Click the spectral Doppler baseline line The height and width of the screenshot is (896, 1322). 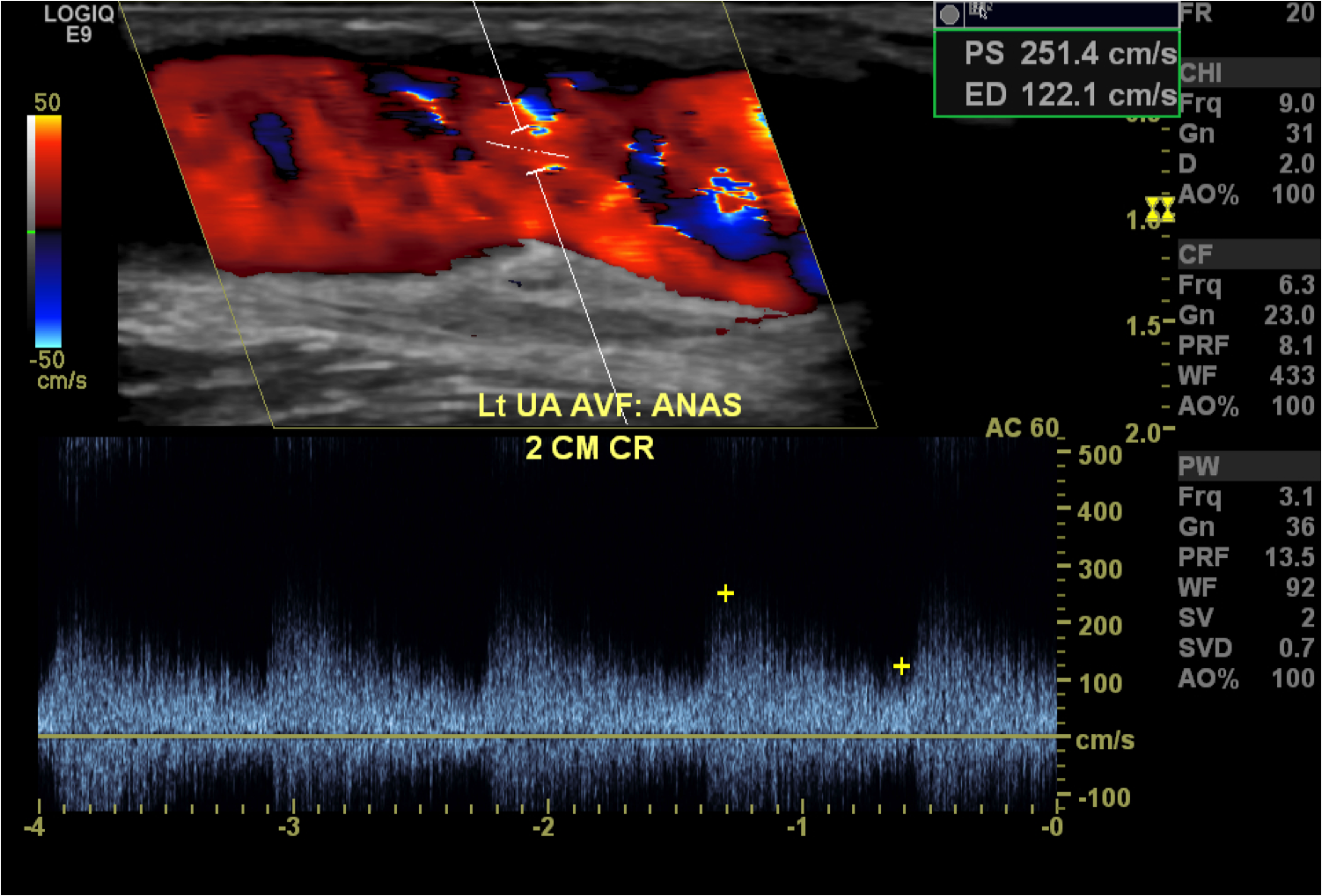(546, 736)
